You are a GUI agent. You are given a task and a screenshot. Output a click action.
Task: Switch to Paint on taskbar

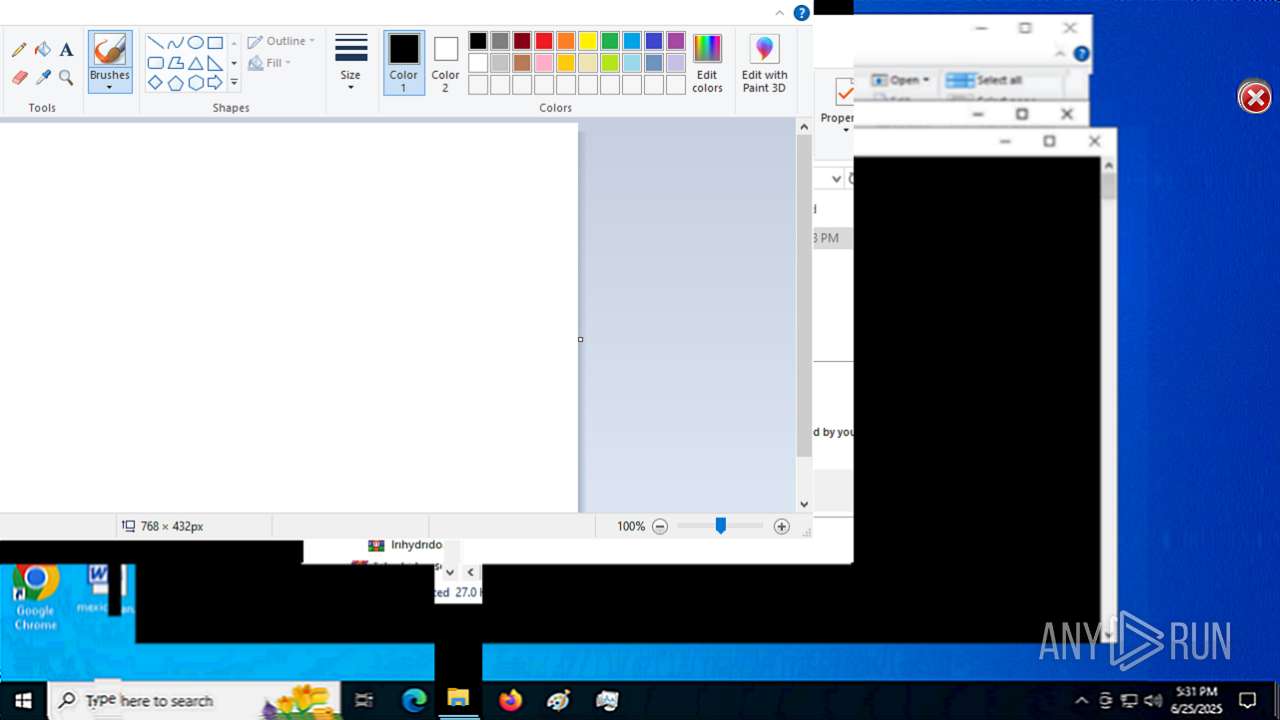pyautogui.click(x=559, y=701)
